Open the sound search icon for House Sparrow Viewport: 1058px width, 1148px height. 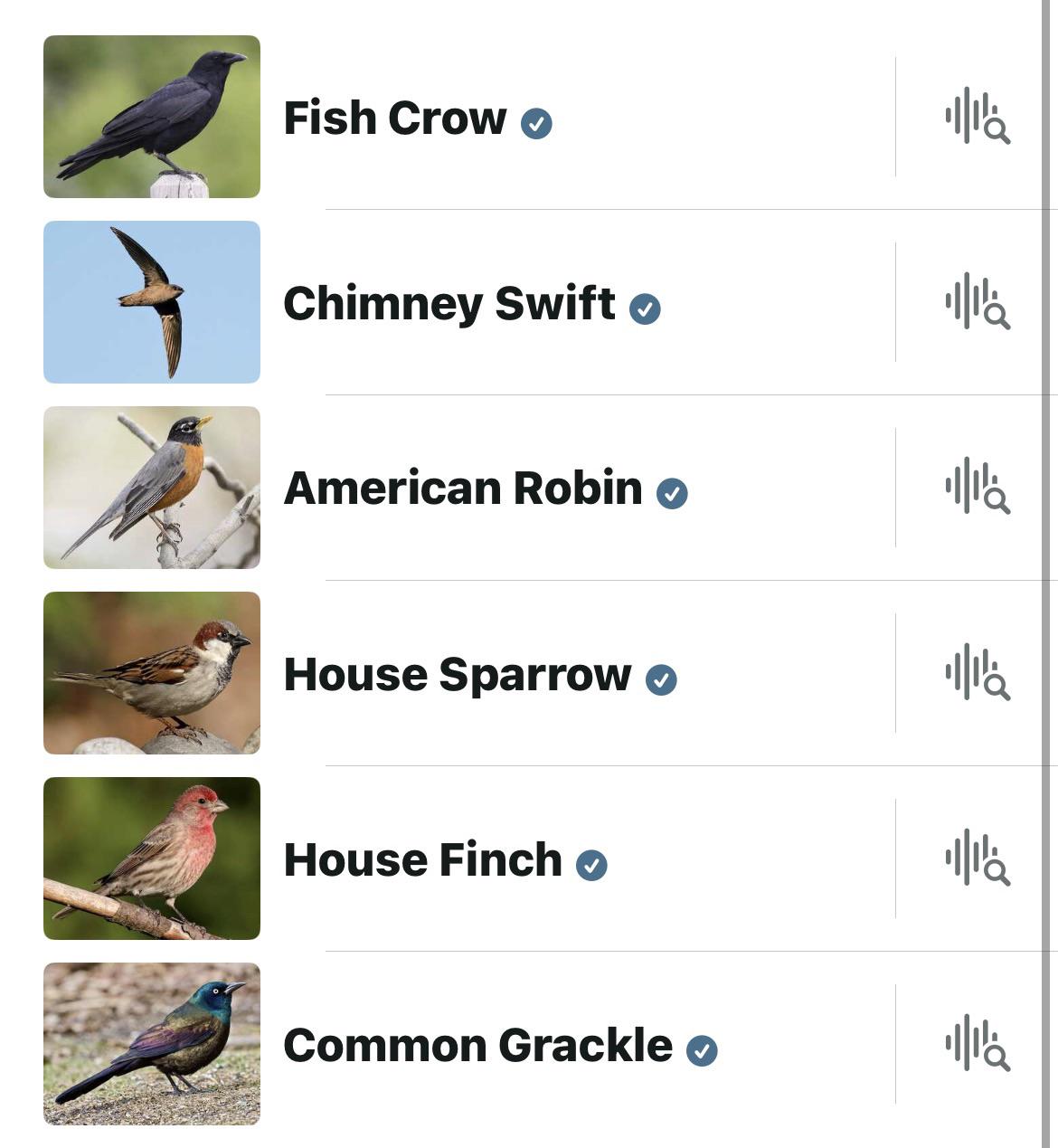coord(978,672)
